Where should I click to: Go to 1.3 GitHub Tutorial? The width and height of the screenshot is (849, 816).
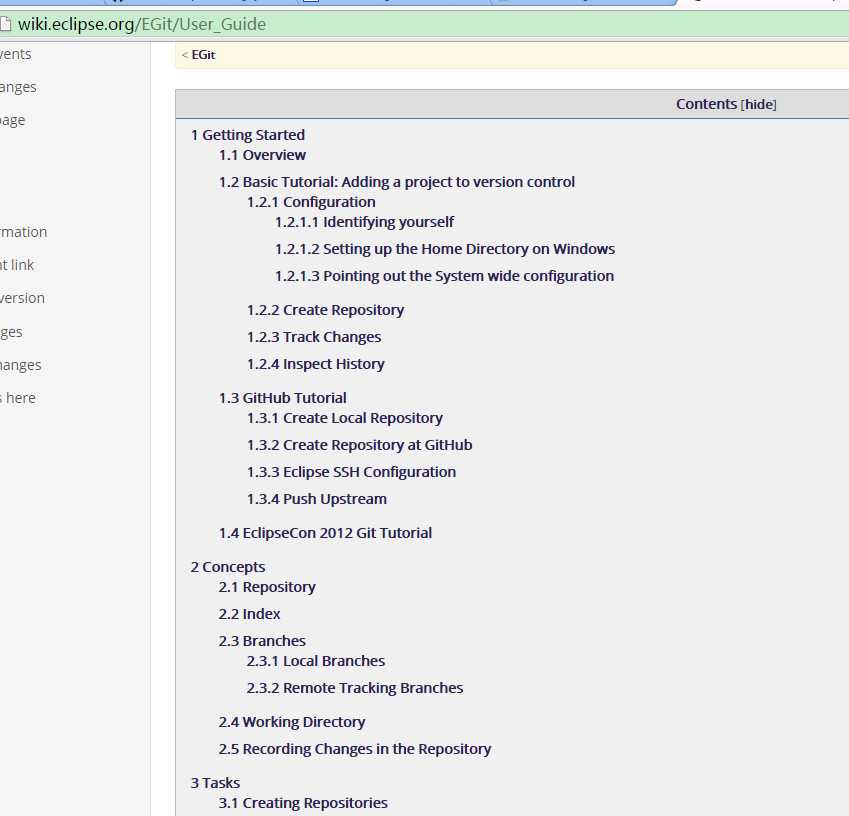(x=282, y=398)
